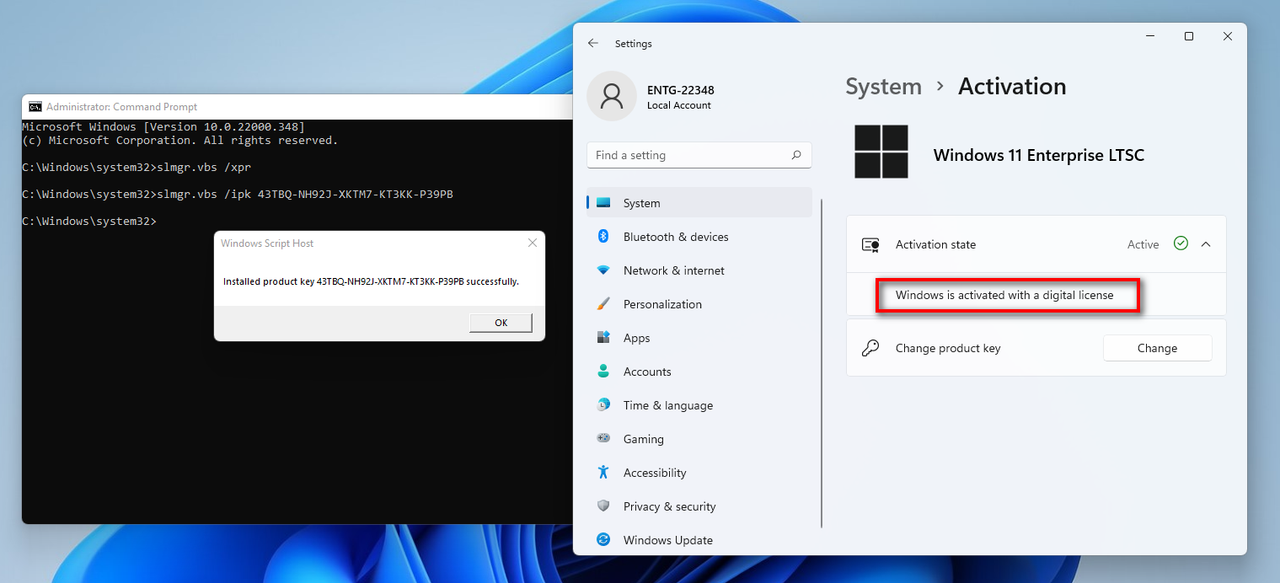Click the key icon beside Change product key
Screen dimensions: 1280x583
point(871,348)
